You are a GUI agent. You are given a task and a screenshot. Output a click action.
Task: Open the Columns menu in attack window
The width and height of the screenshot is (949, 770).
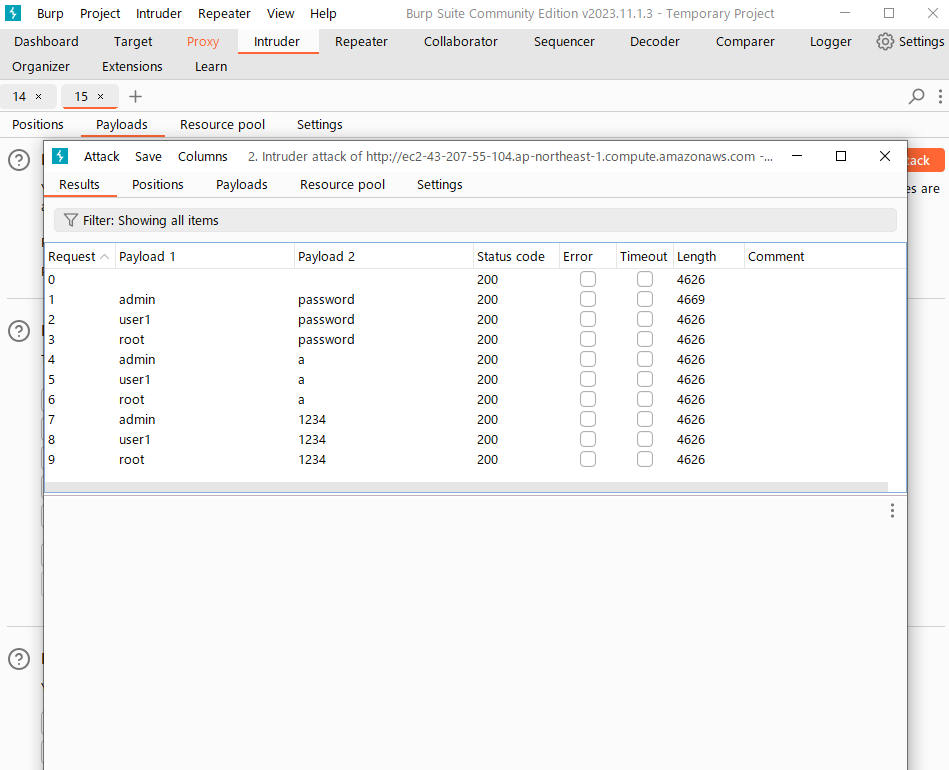tap(203, 156)
